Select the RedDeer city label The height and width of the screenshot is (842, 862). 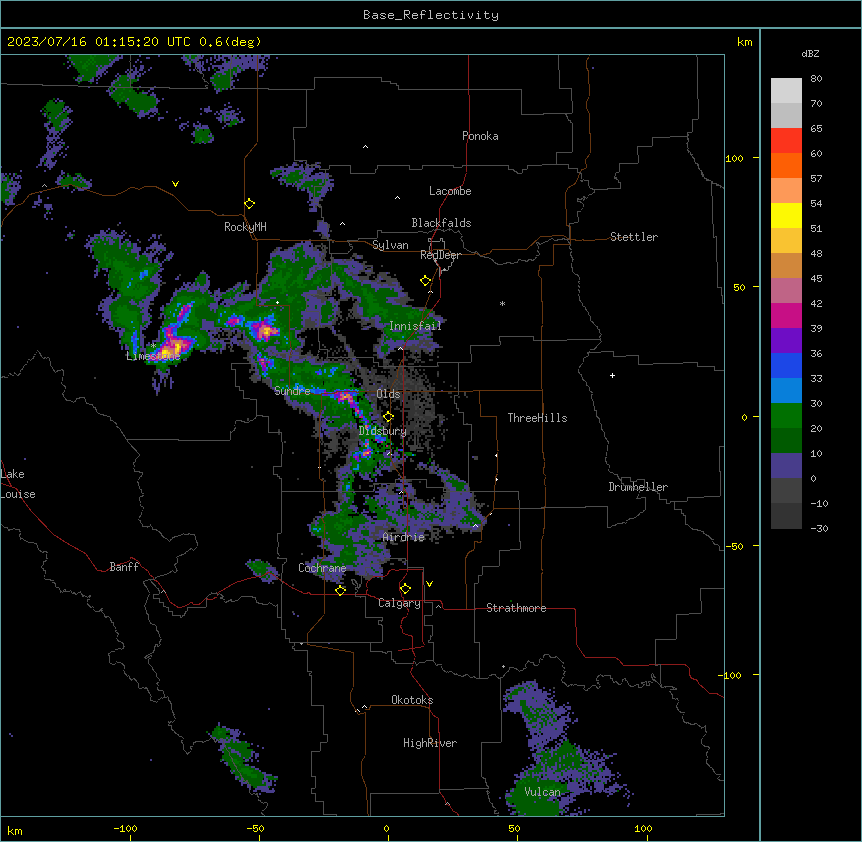[440, 255]
